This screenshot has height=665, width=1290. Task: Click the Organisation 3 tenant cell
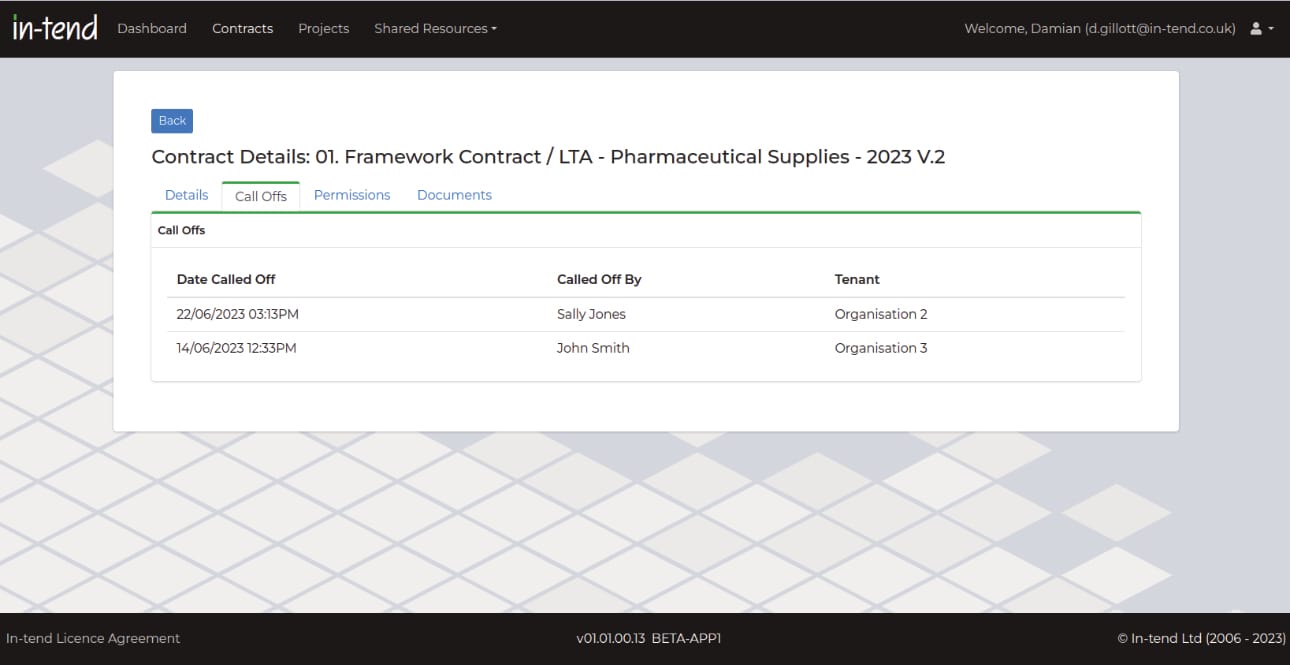(881, 348)
